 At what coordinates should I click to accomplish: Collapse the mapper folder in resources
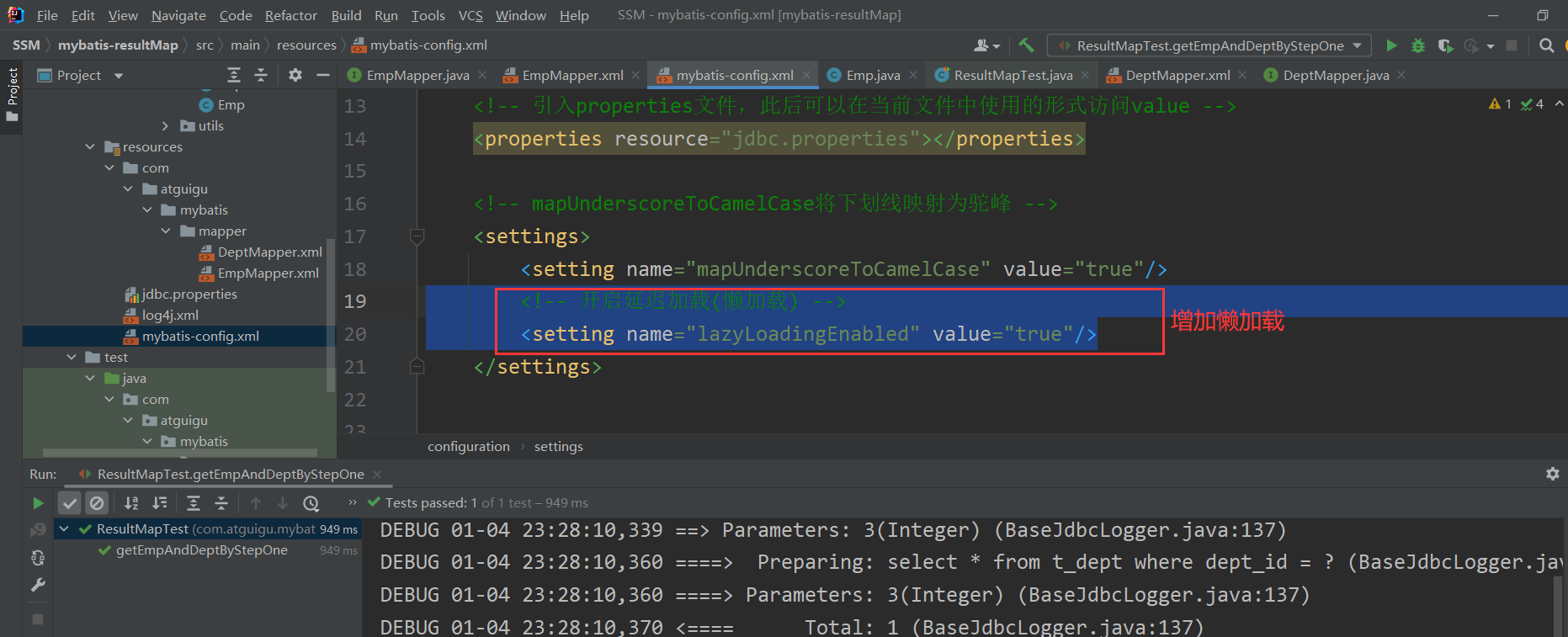coord(166,231)
